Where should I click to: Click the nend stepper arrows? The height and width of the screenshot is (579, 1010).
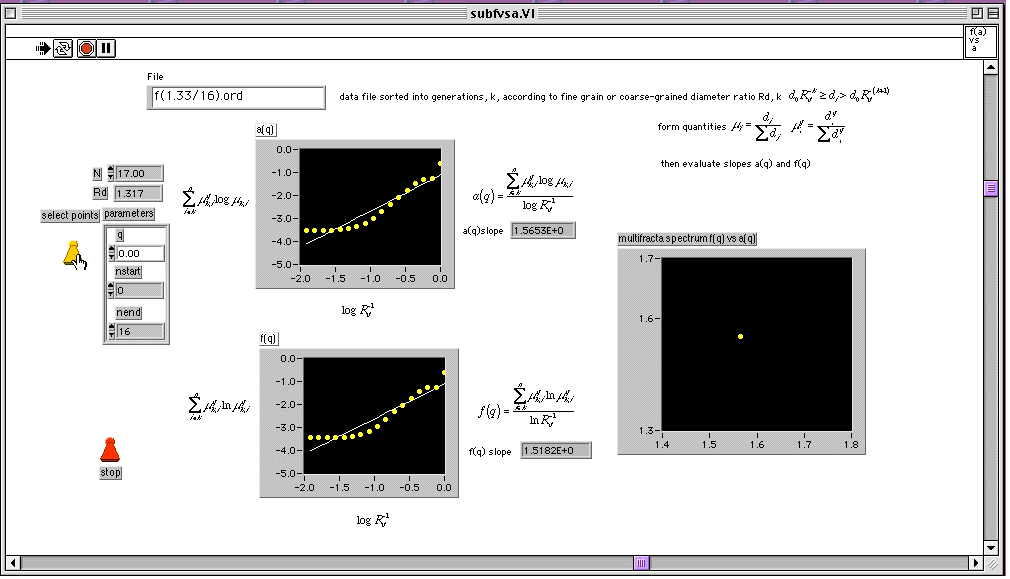click(x=111, y=331)
